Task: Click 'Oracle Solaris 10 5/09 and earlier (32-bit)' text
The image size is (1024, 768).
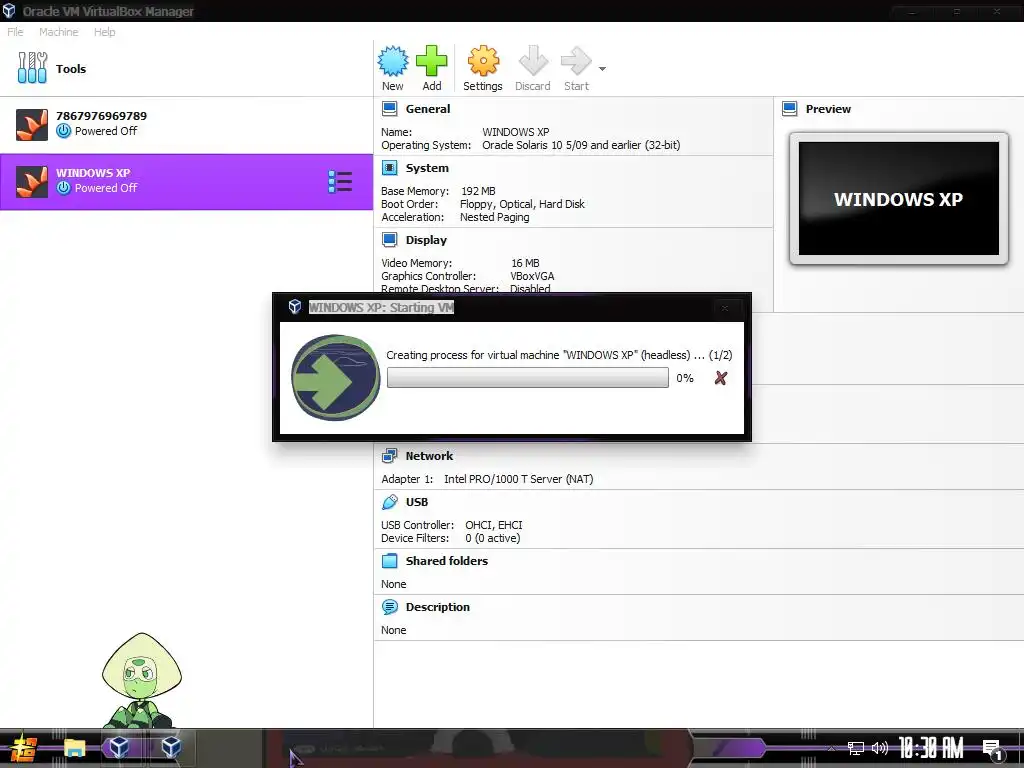Action: [x=581, y=145]
